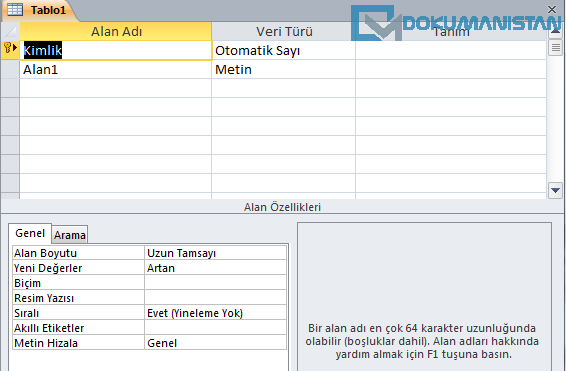Viewport: 566px width, 371px height.
Task: Click the Otomatik Sayı data type cell
Action: click(284, 50)
